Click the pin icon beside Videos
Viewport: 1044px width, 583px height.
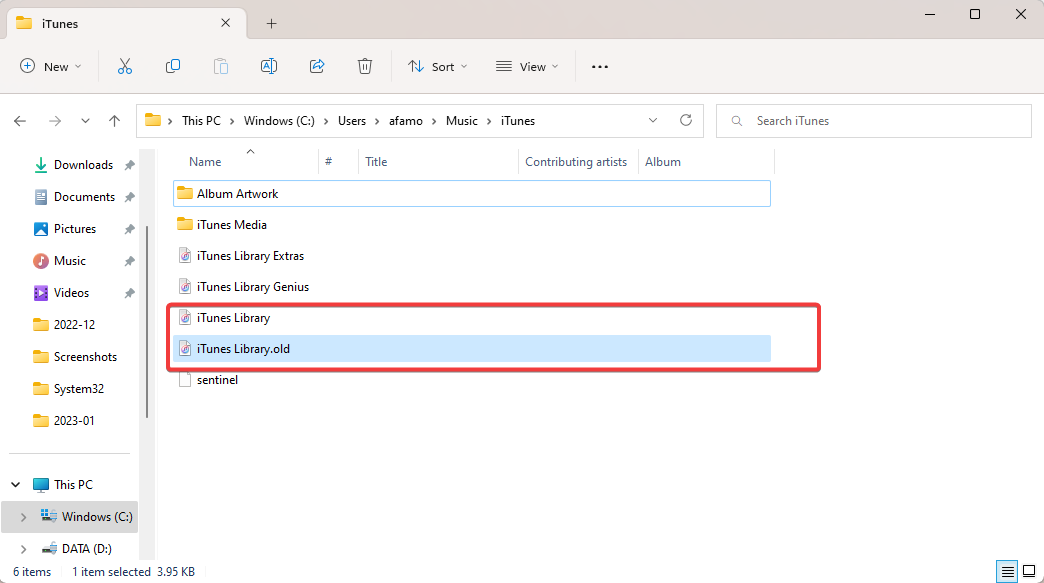[129, 293]
